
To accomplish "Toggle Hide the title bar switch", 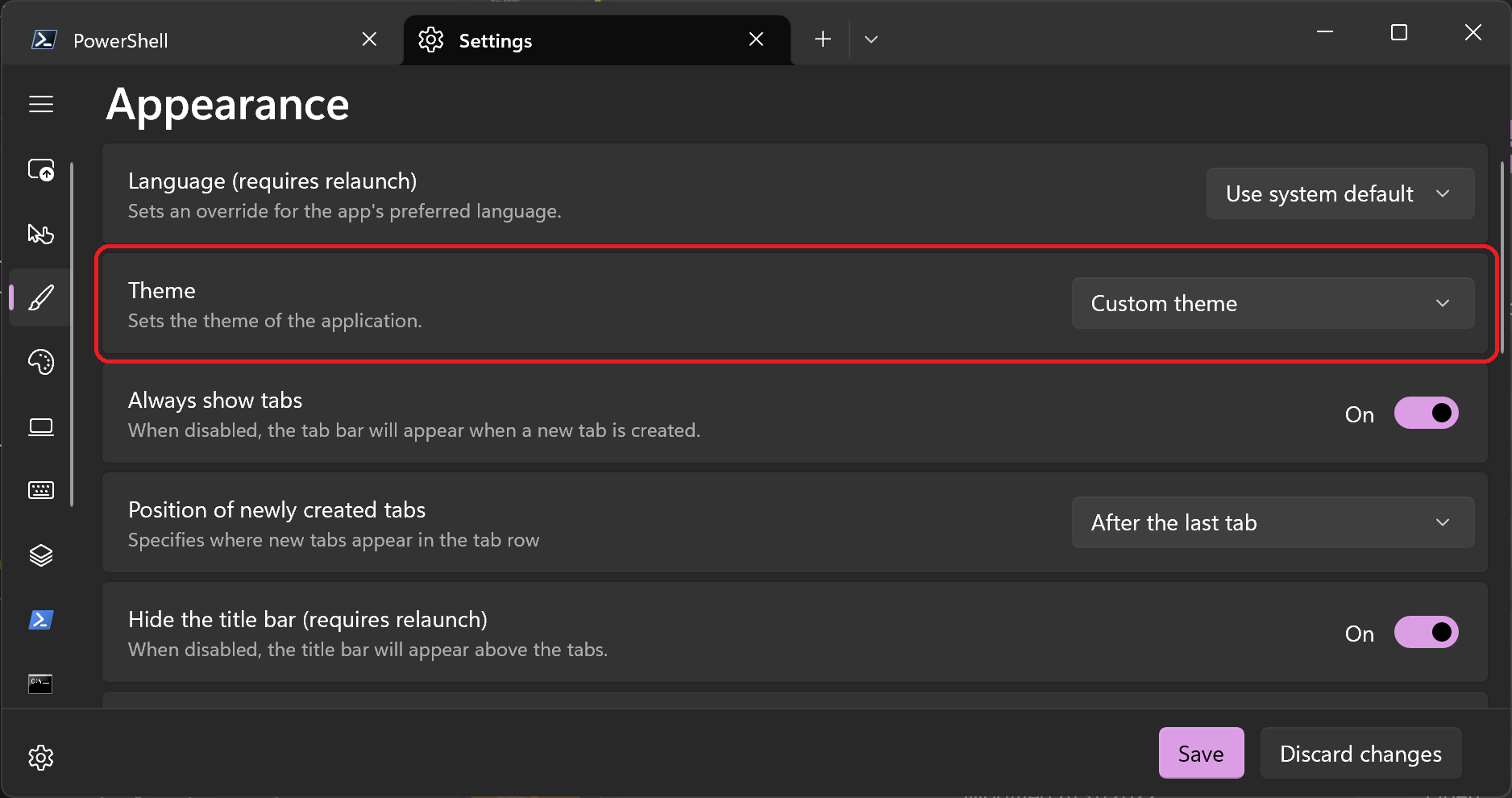I will [1427, 632].
